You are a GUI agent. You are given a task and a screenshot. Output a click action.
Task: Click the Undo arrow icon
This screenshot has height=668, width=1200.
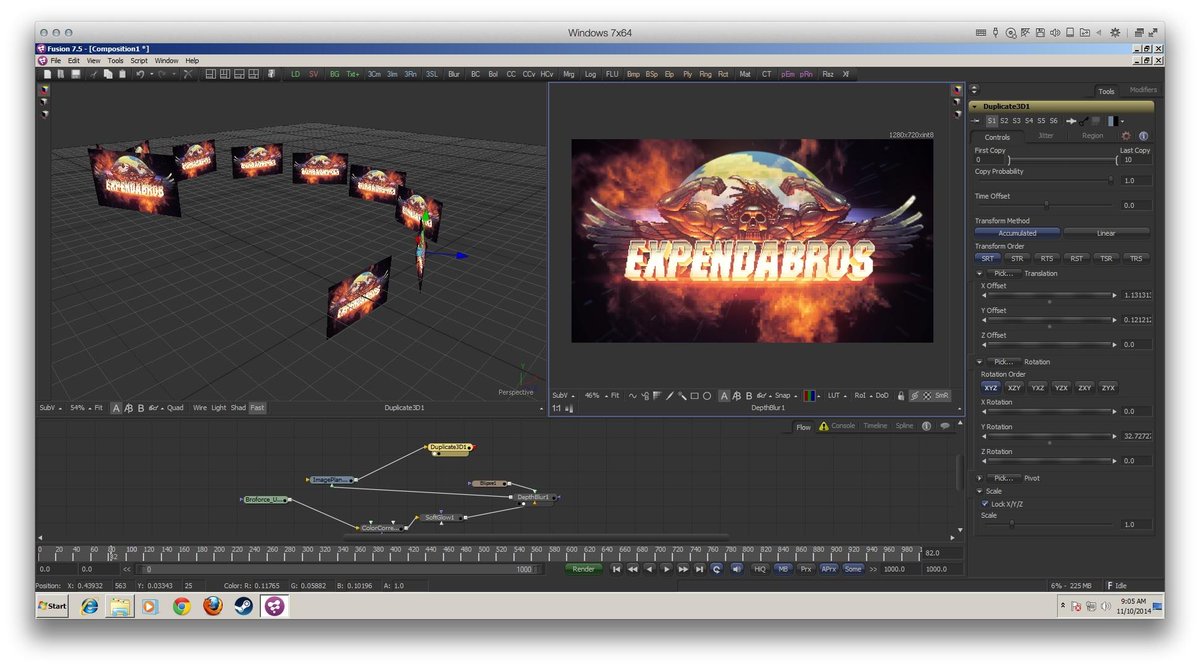pos(141,74)
